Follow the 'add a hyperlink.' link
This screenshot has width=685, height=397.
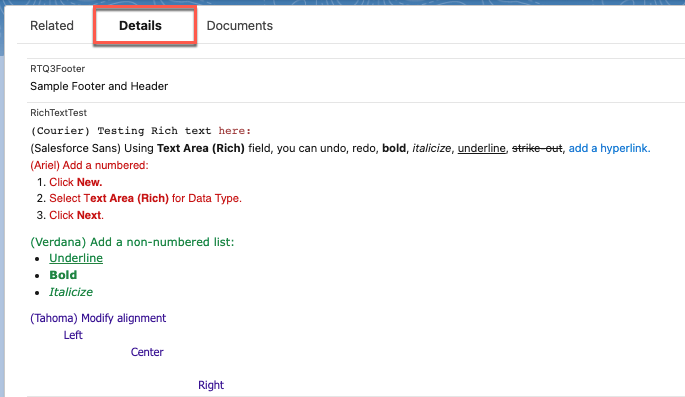609,148
